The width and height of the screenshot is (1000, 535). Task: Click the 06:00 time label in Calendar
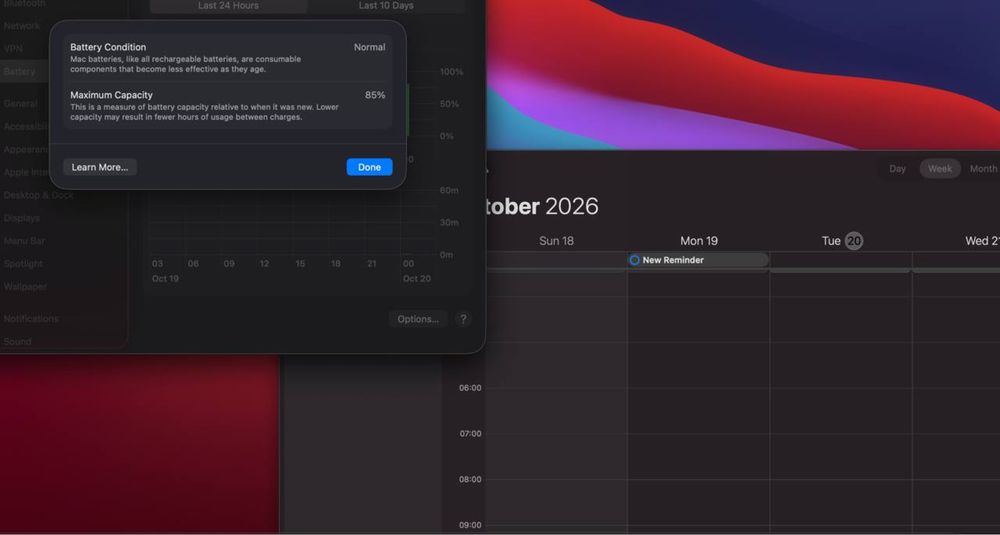tap(470, 388)
